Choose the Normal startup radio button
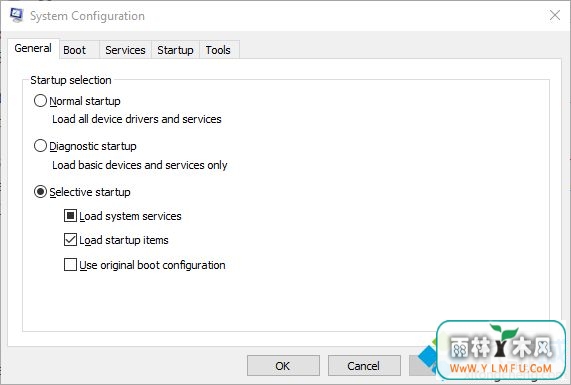 click(x=40, y=101)
